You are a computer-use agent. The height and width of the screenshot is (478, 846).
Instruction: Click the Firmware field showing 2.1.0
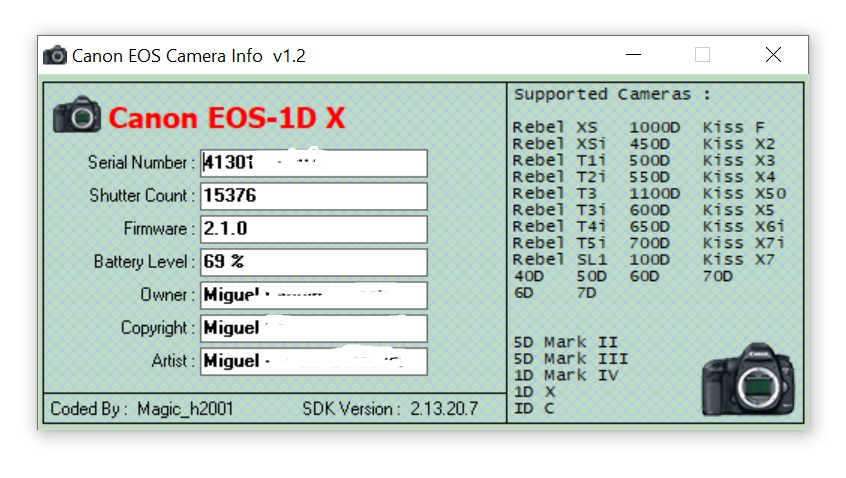[313, 229]
